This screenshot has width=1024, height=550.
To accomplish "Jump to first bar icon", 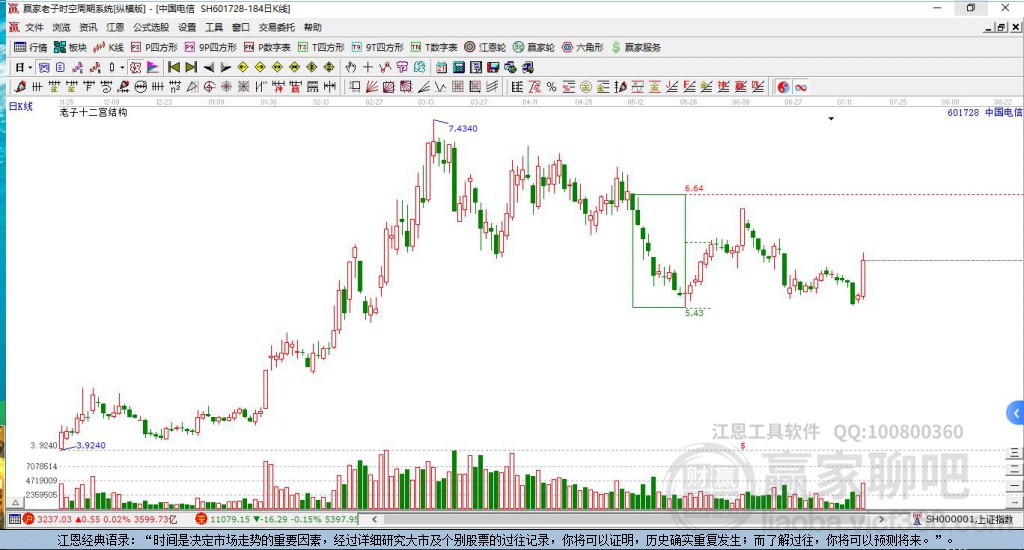I will pyautogui.click(x=174, y=67).
